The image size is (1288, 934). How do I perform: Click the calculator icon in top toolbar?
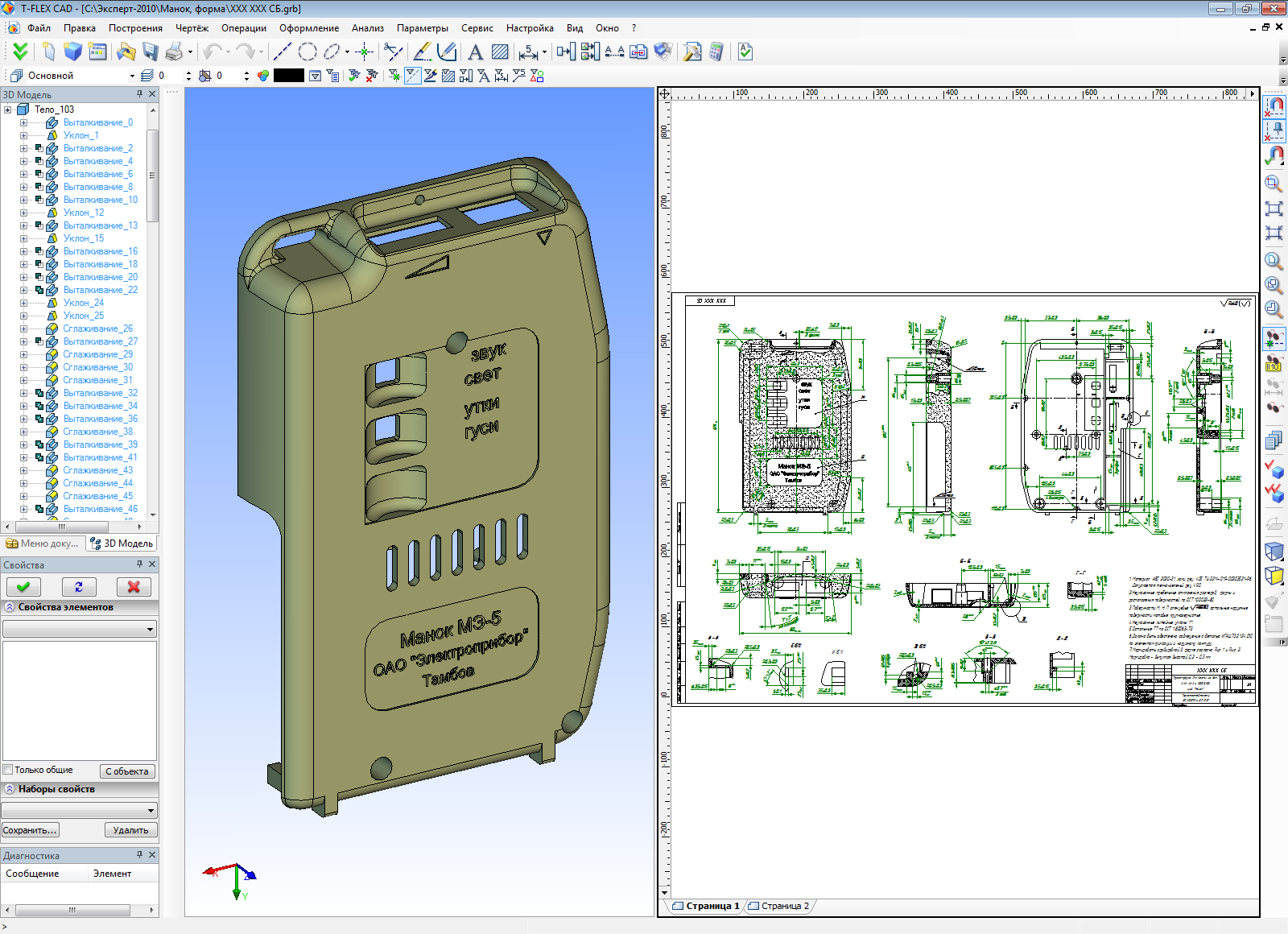(716, 52)
